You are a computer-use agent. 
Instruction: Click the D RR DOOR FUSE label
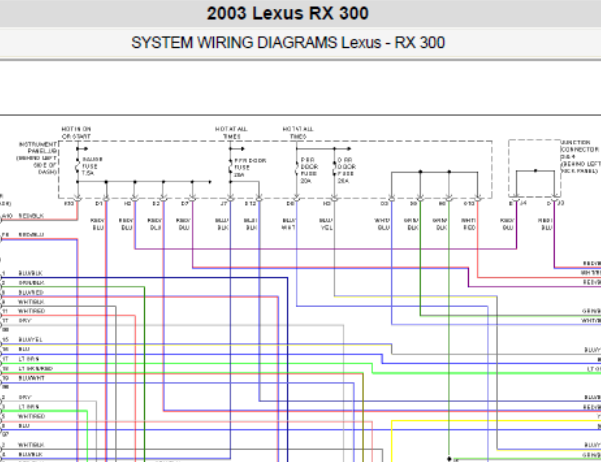pyautogui.click(x=346, y=170)
